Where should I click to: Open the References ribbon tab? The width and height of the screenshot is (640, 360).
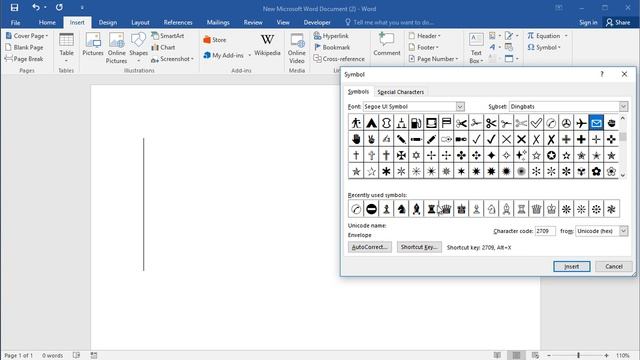[x=178, y=22]
